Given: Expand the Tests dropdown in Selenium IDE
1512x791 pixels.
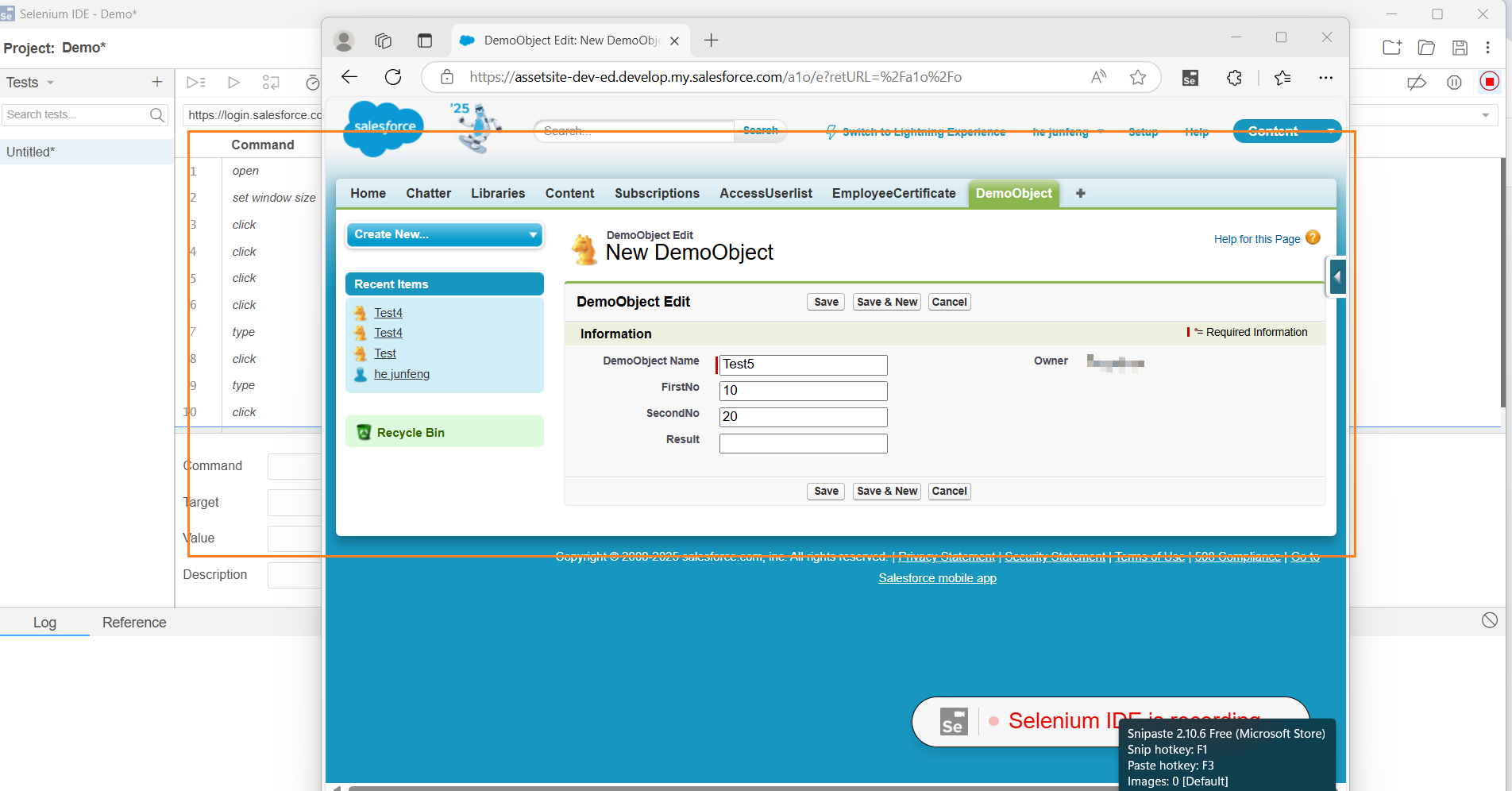Looking at the screenshot, I should (x=51, y=83).
